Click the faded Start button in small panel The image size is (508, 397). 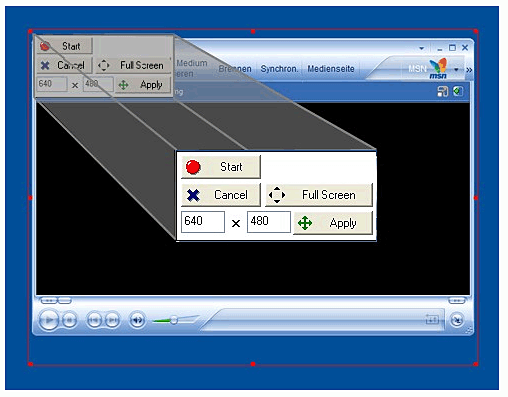pyautogui.click(x=64, y=46)
